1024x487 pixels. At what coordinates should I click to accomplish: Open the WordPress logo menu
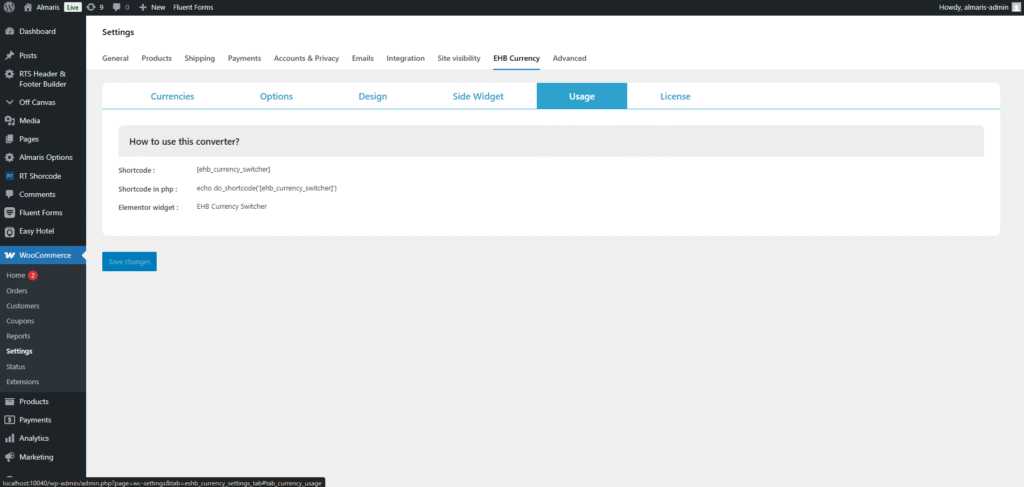[9, 7]
